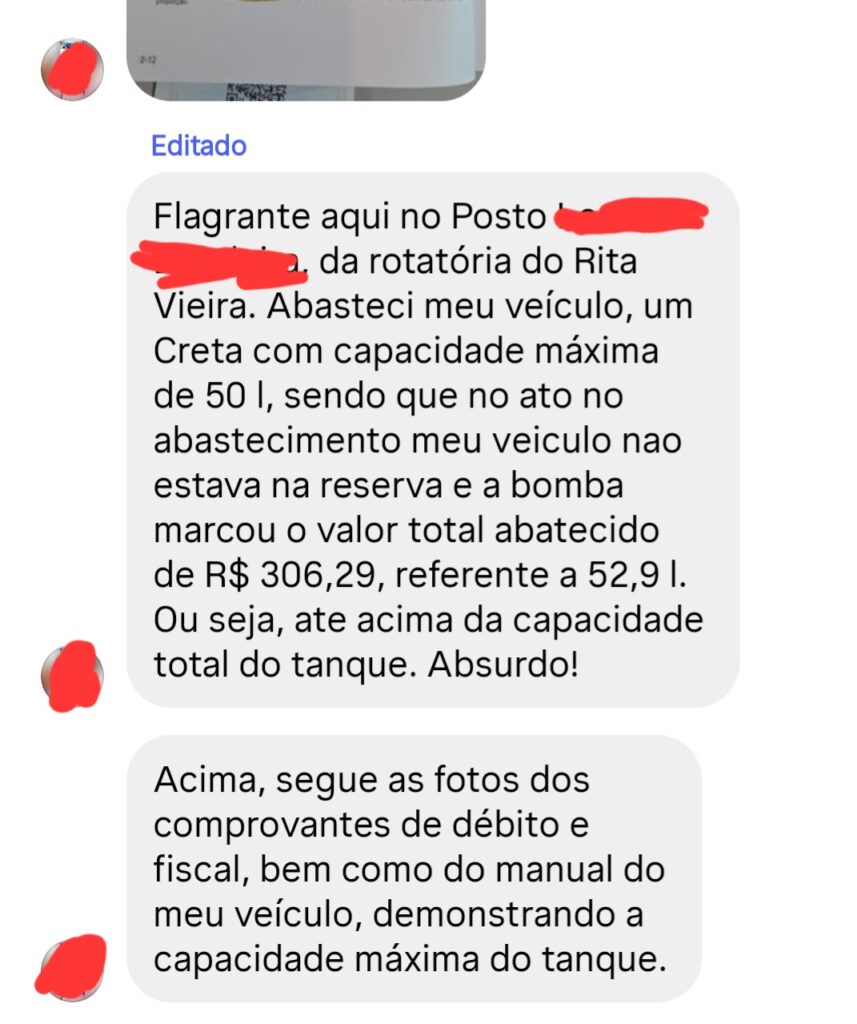Tap the red scribble before da rotatória

coord(219,264)
